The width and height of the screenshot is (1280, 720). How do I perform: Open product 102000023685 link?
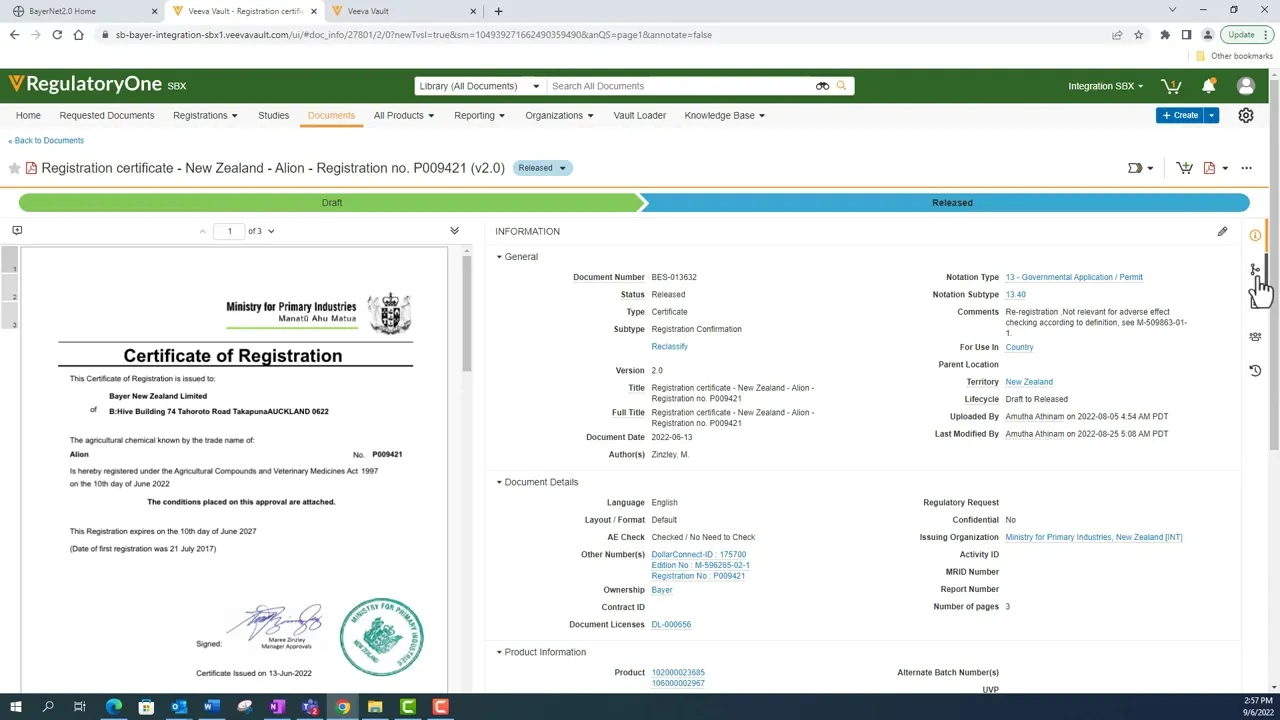pos(678,673)
